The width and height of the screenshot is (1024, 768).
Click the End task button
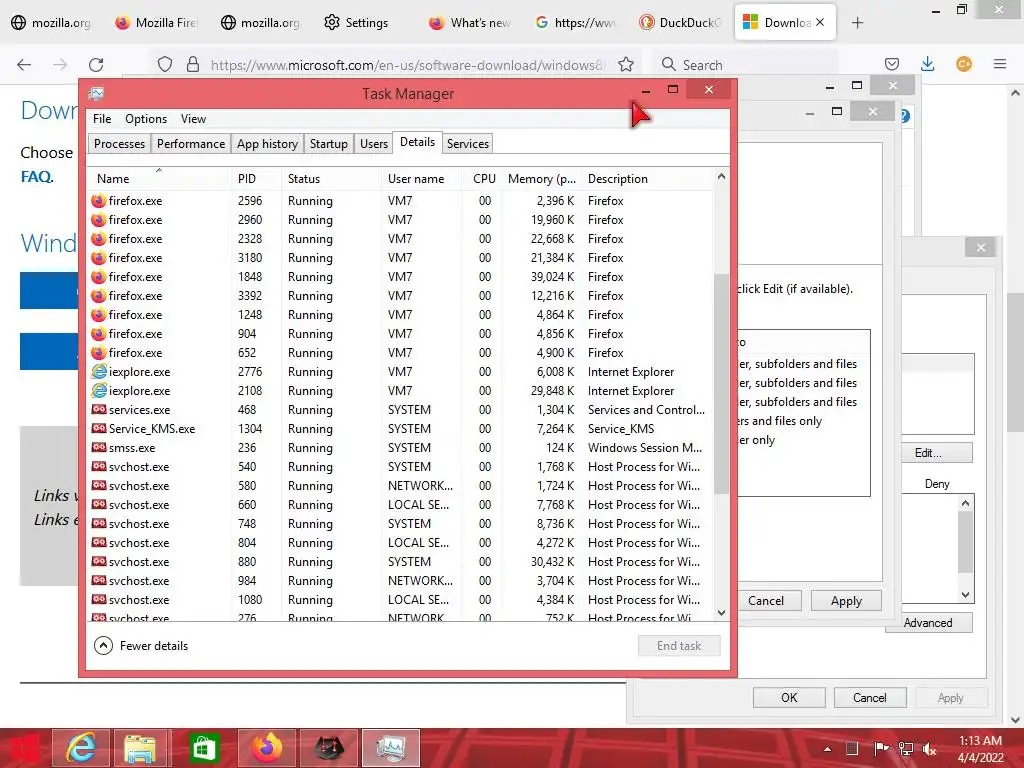point(679,646)
